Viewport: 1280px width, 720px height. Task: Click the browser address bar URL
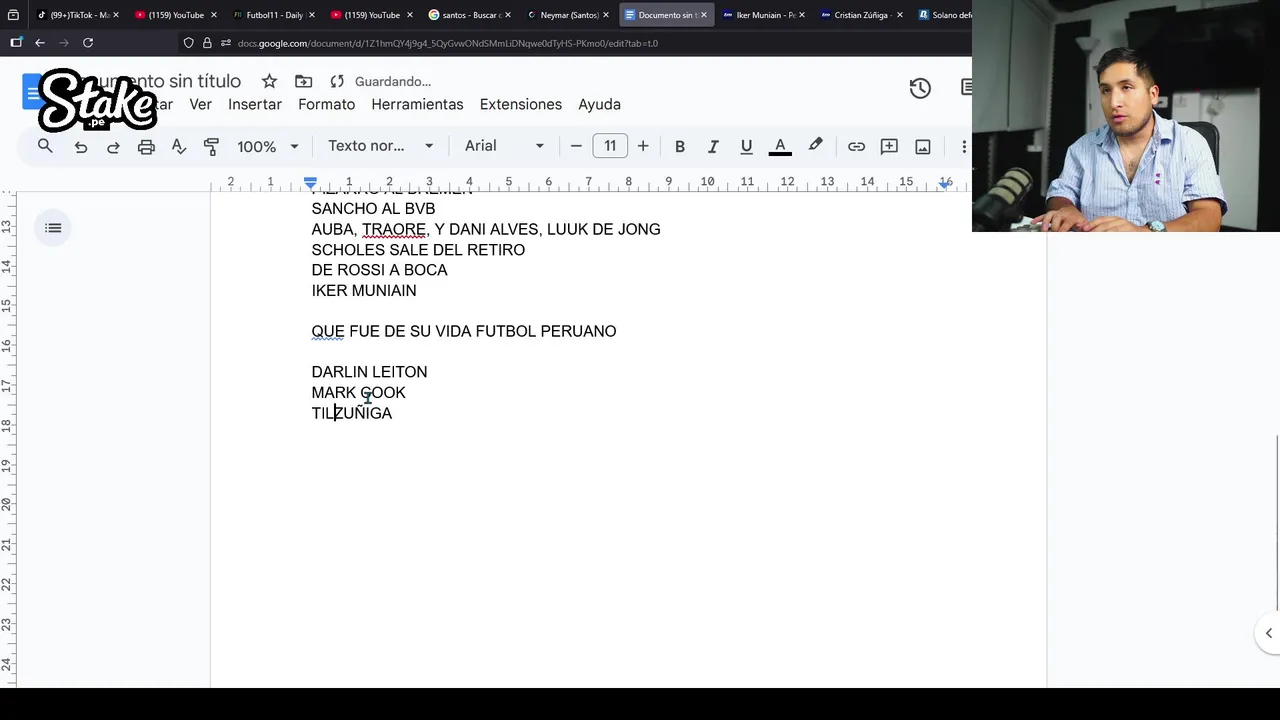click(x=447, y=43)
